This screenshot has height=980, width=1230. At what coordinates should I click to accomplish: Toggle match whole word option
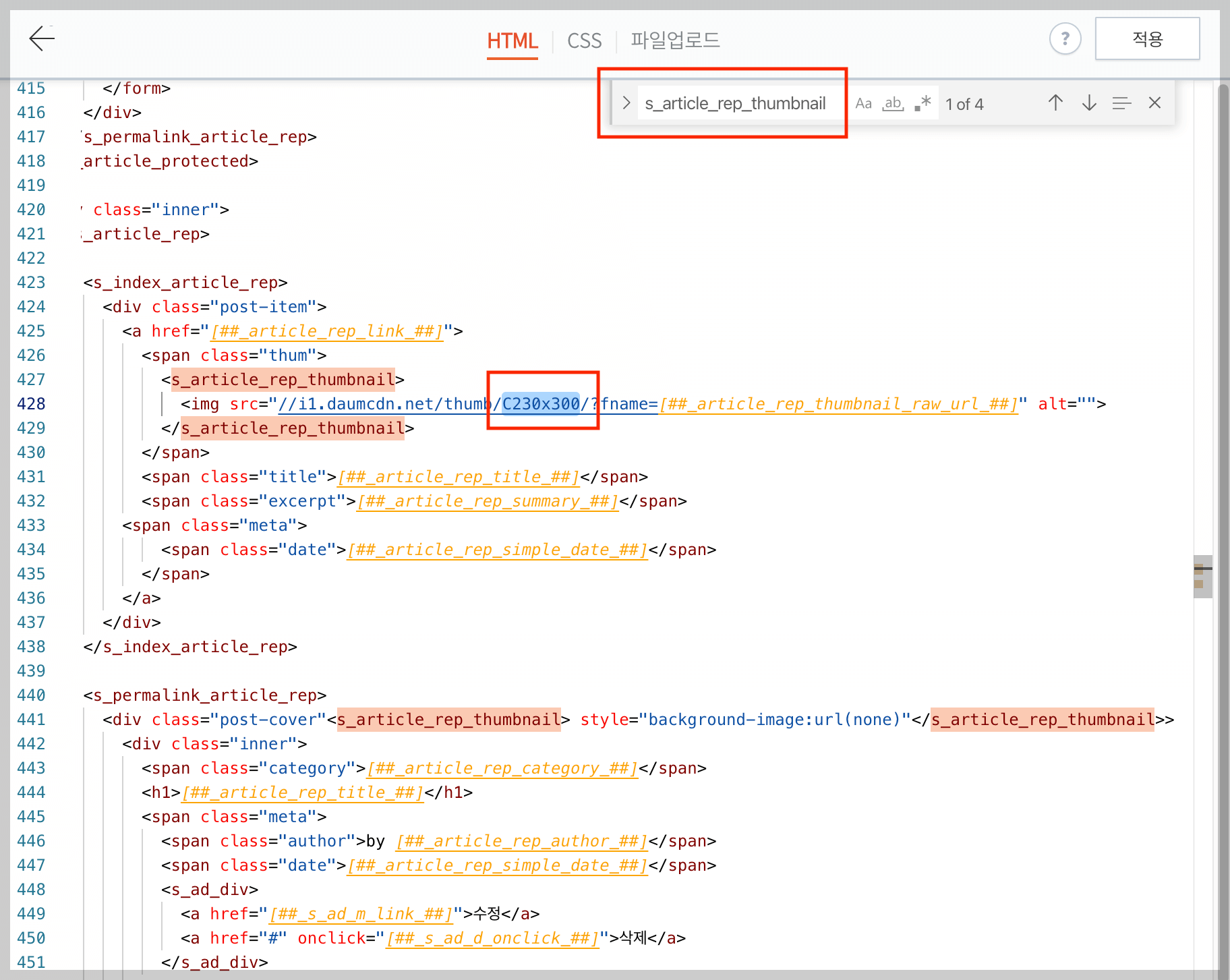(893, 103)
